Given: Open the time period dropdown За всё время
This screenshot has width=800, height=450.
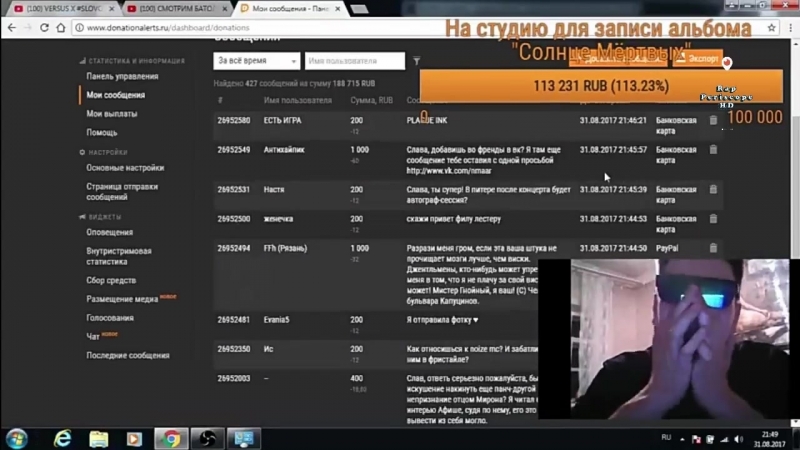Looking at the screenshot, I should pyautogui.click(x=256, y=61).
